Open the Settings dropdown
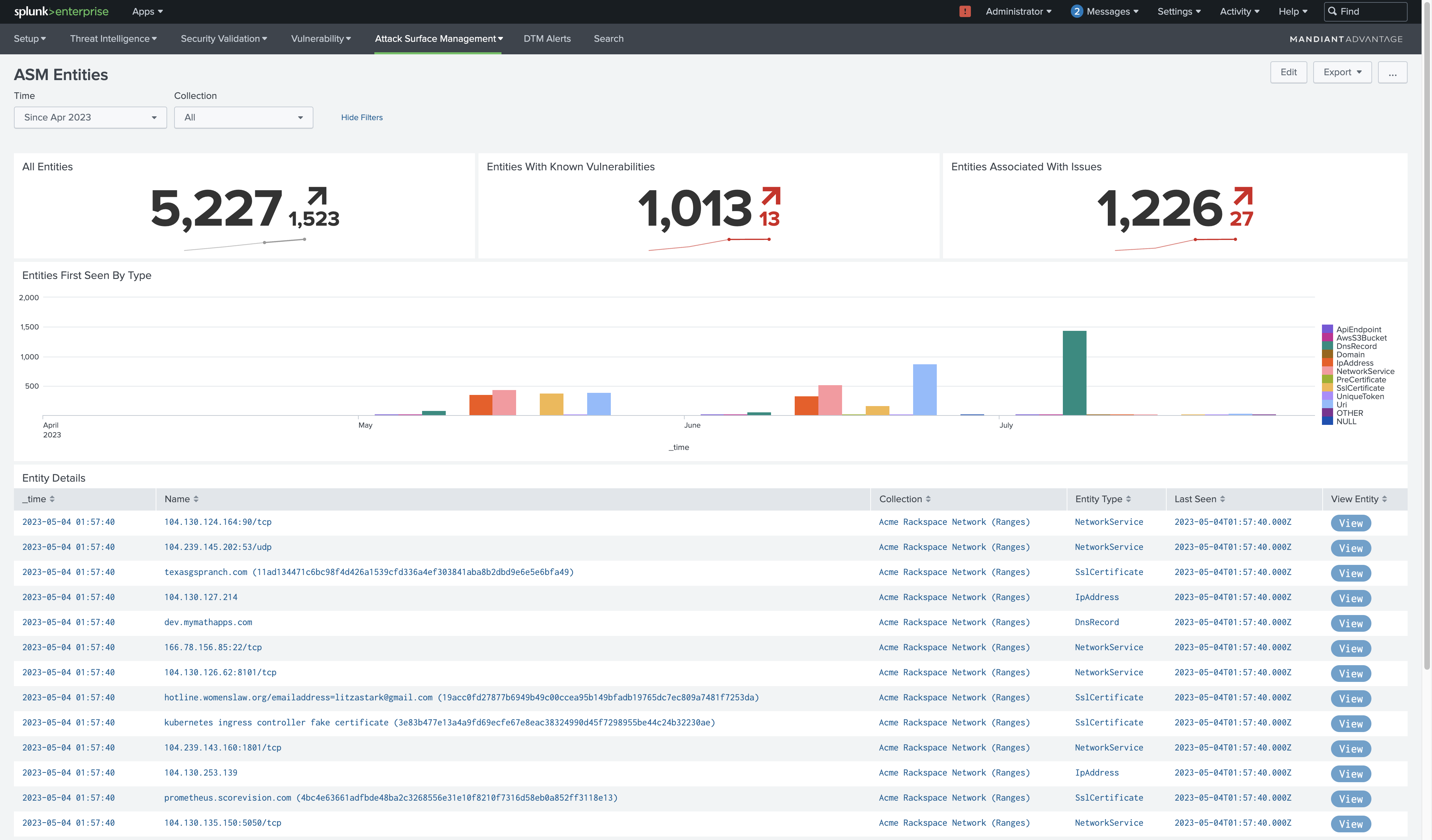Image resolution: width=1432 pixels, height=840 pixels. coord(1179,11)
